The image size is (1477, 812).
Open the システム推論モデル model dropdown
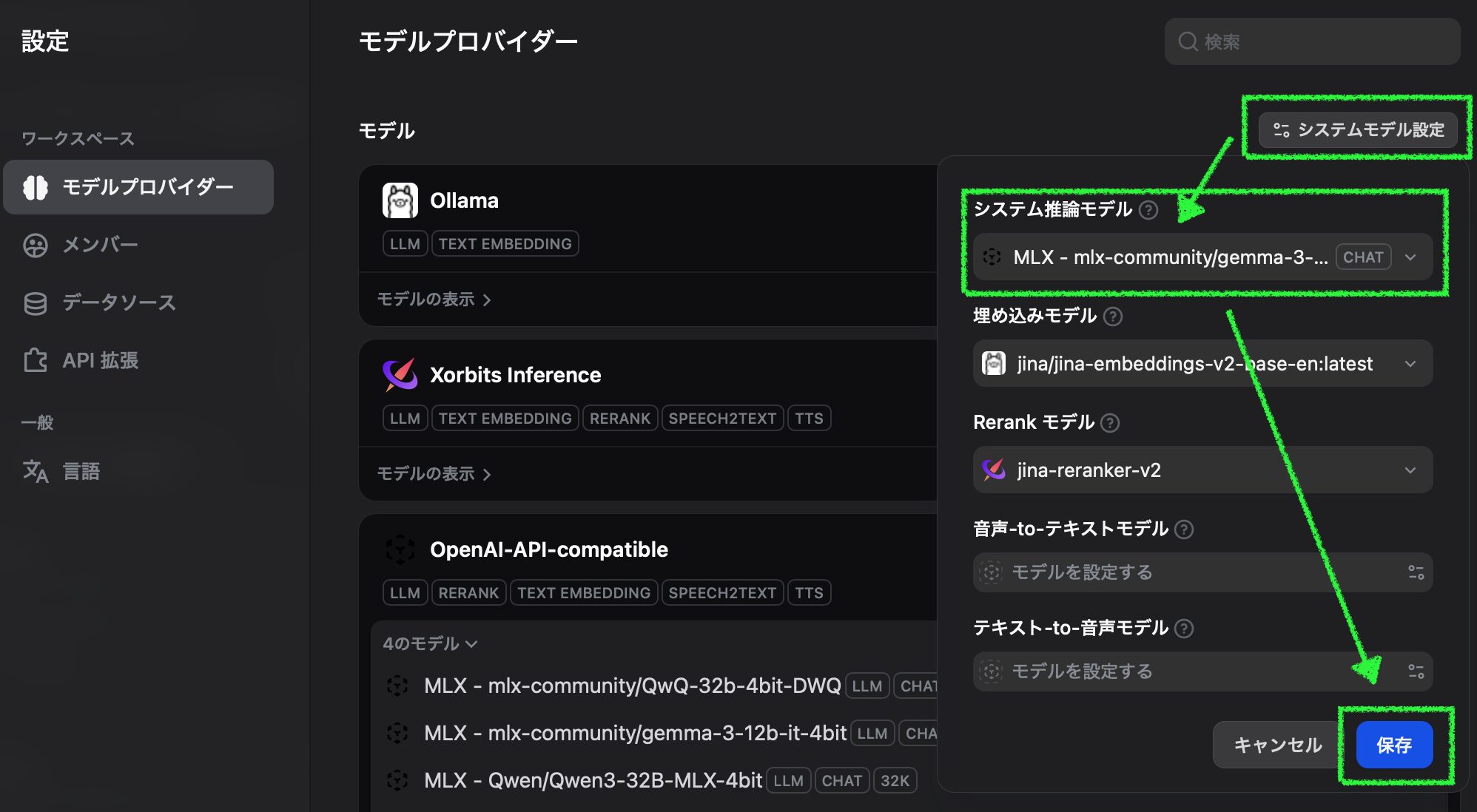click(x=1410, y=257)
